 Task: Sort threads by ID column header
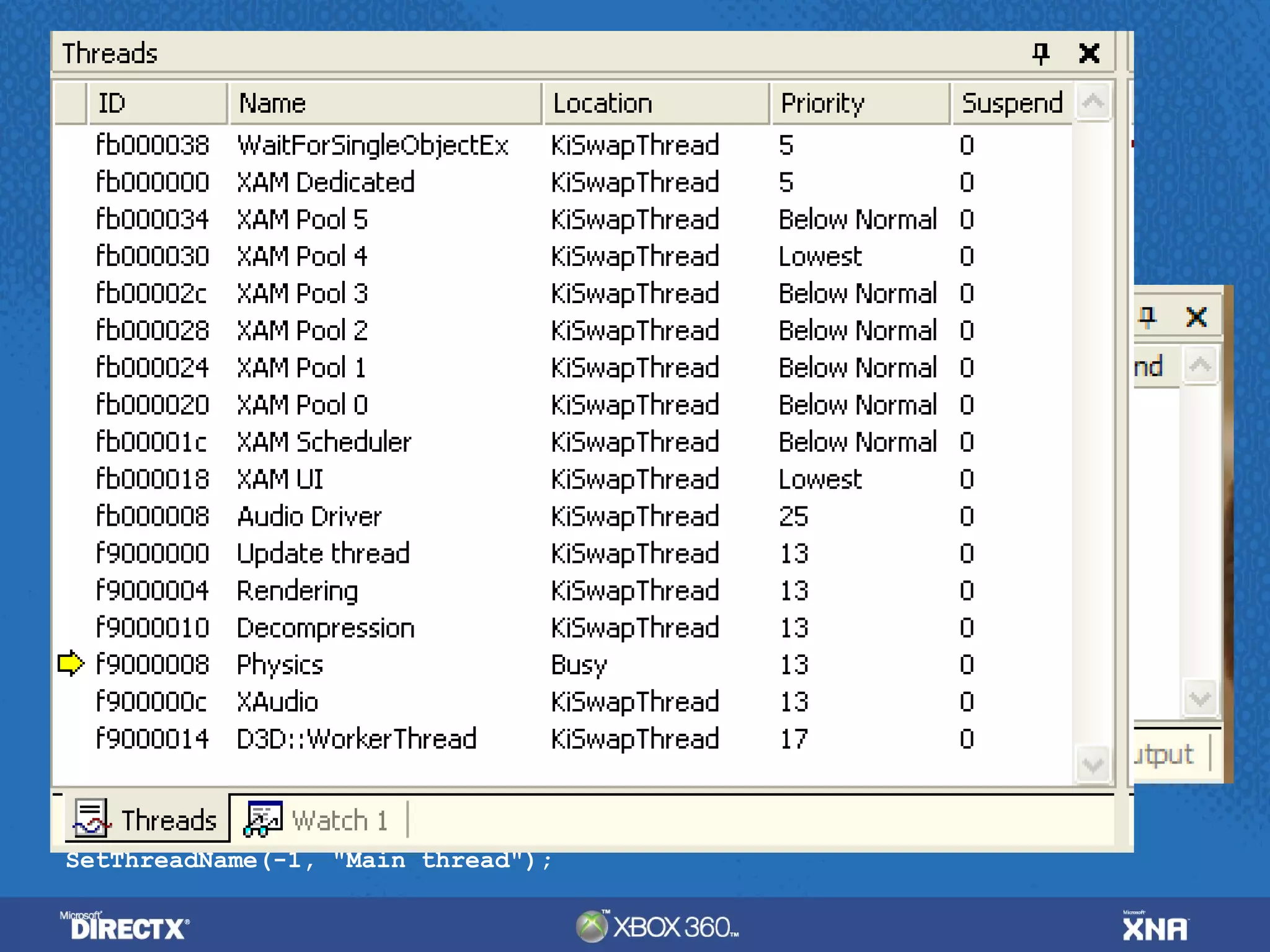click(157, 103)
